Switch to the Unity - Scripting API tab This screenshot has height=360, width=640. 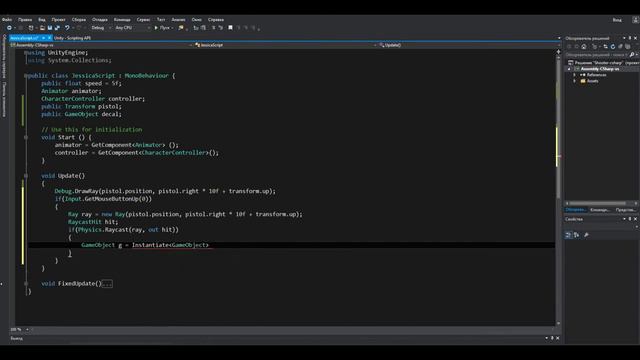click(73, 38)
